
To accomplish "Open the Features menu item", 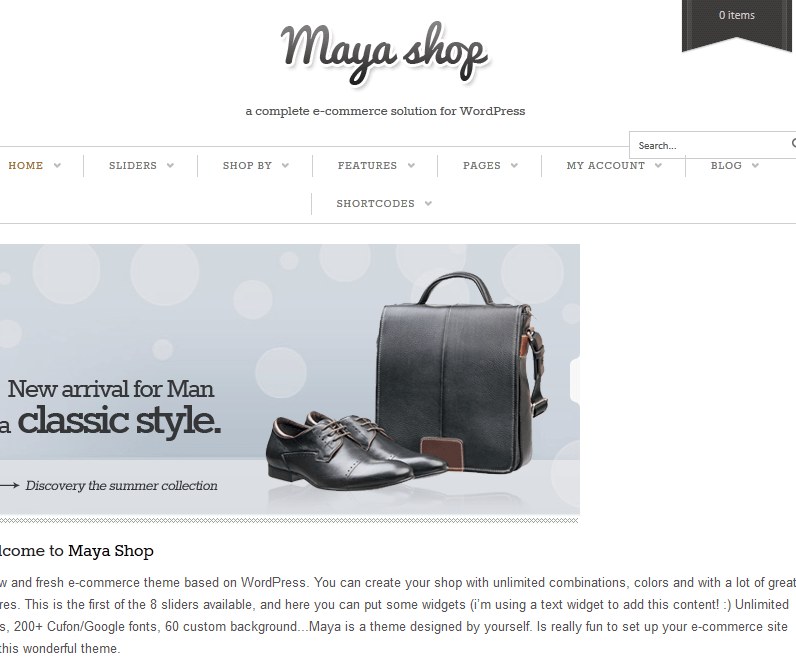I will click(x=367, y=165).
